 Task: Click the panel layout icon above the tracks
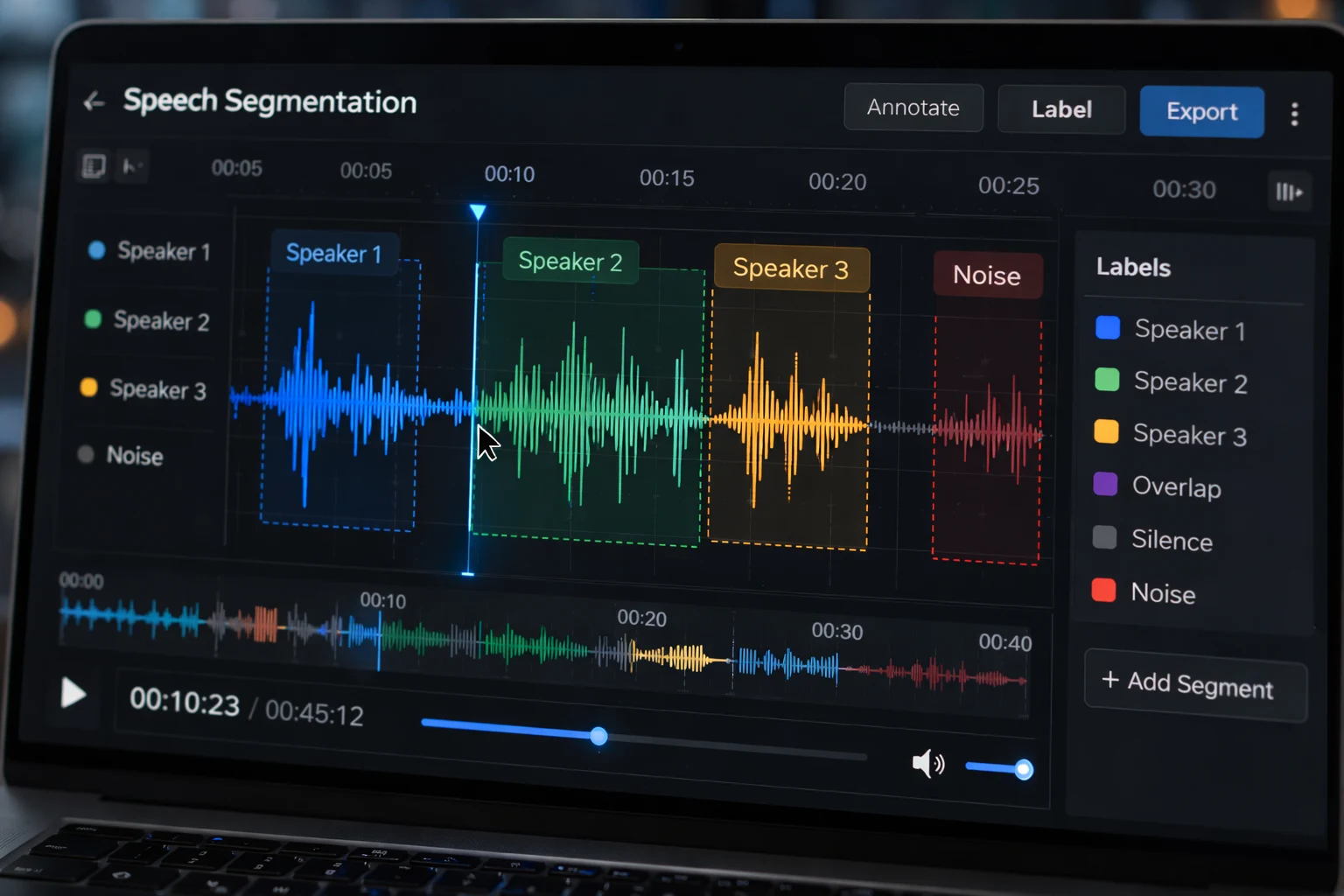(x=94, y=165)
